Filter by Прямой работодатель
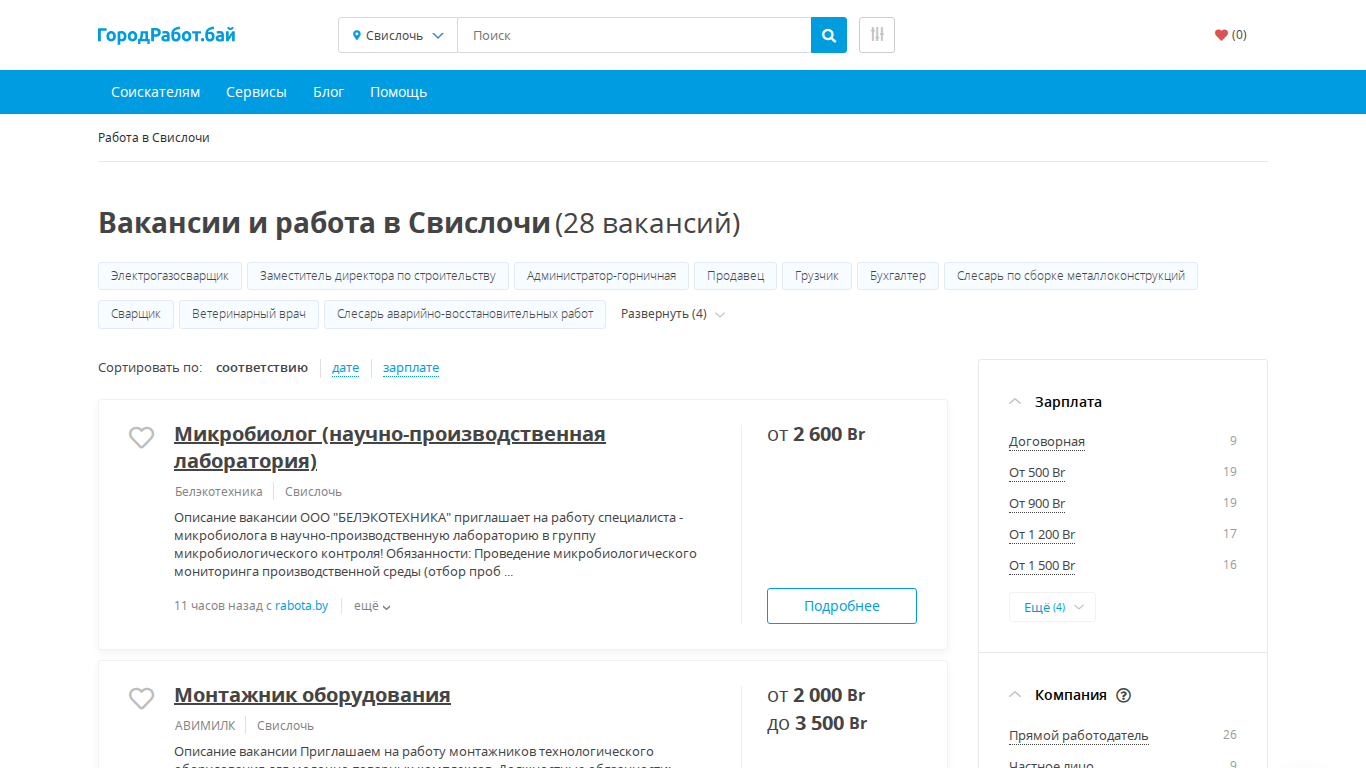The height and width of the screenshot is (768, 1366). point(1079,736)
